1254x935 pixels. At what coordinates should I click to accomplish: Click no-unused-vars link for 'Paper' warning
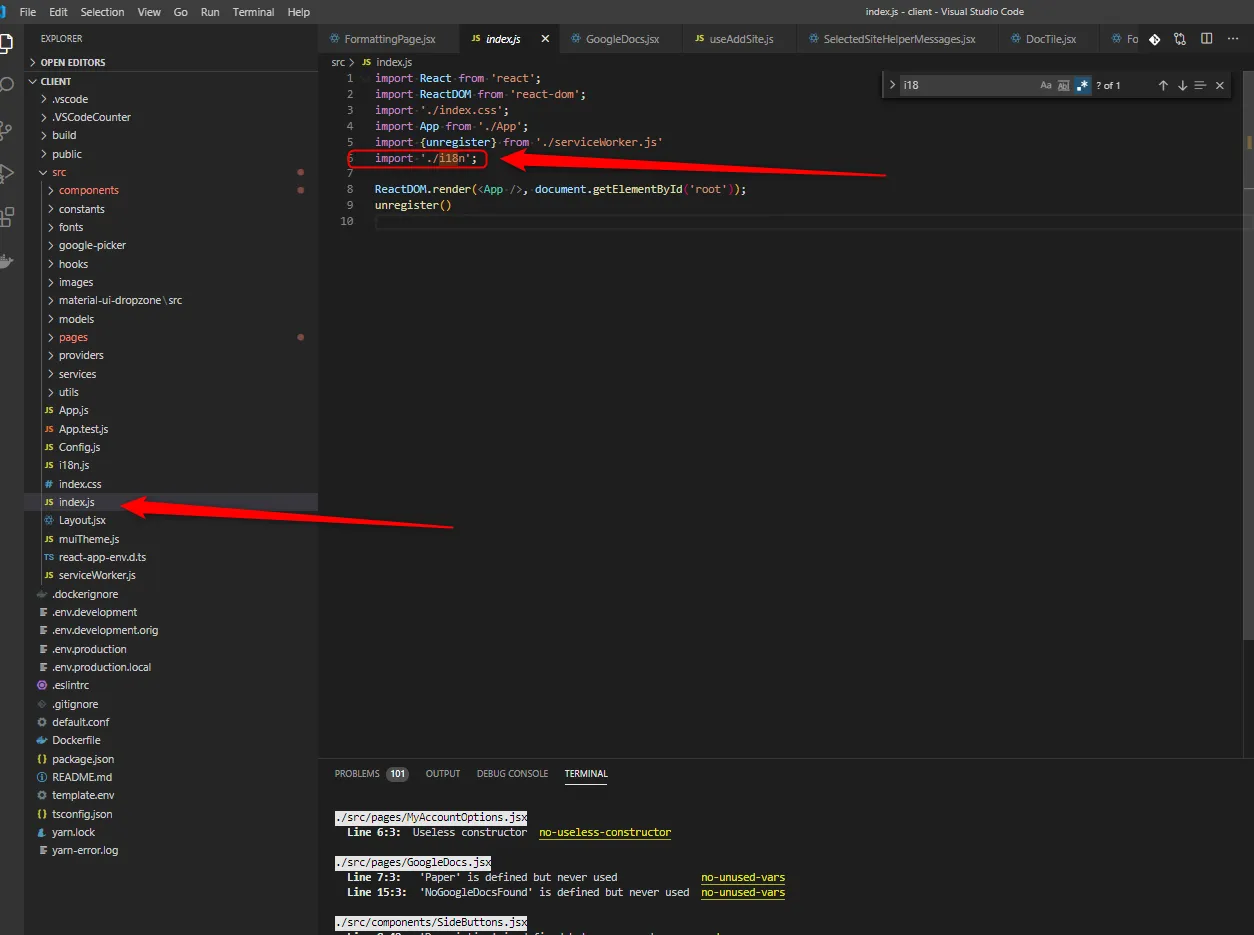coord(743,878)
